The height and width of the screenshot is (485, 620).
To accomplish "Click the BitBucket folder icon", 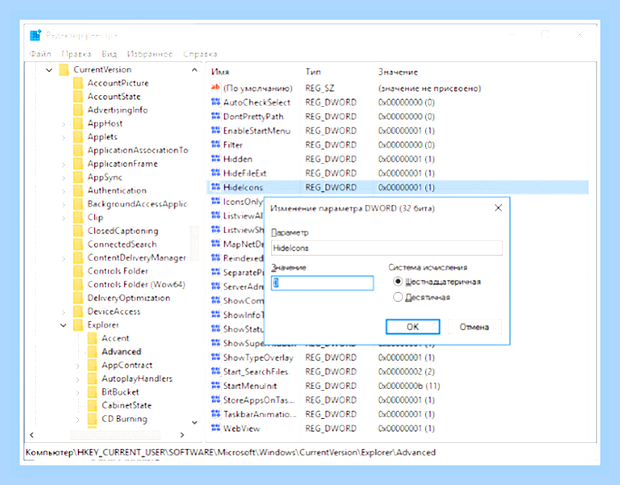I will 93,392.
